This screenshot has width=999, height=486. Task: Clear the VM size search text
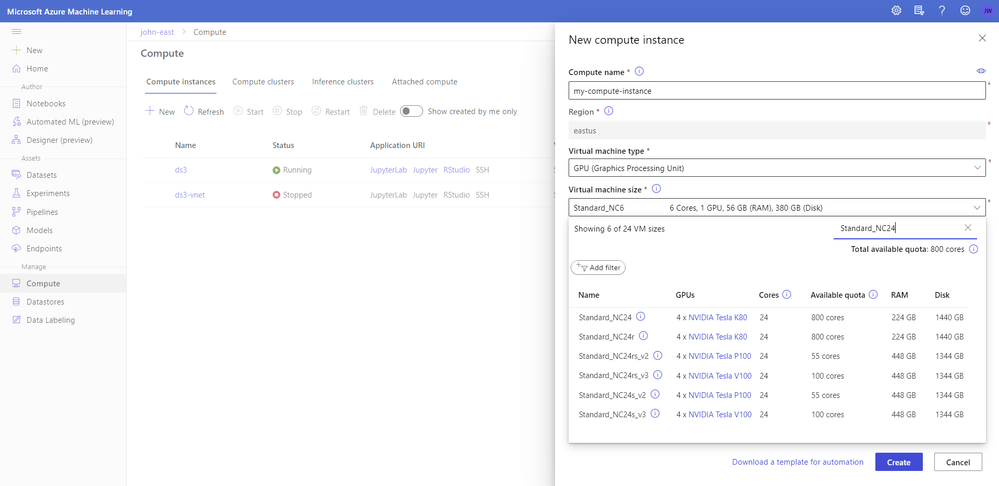pyautogui.click(x=968, y=228)
